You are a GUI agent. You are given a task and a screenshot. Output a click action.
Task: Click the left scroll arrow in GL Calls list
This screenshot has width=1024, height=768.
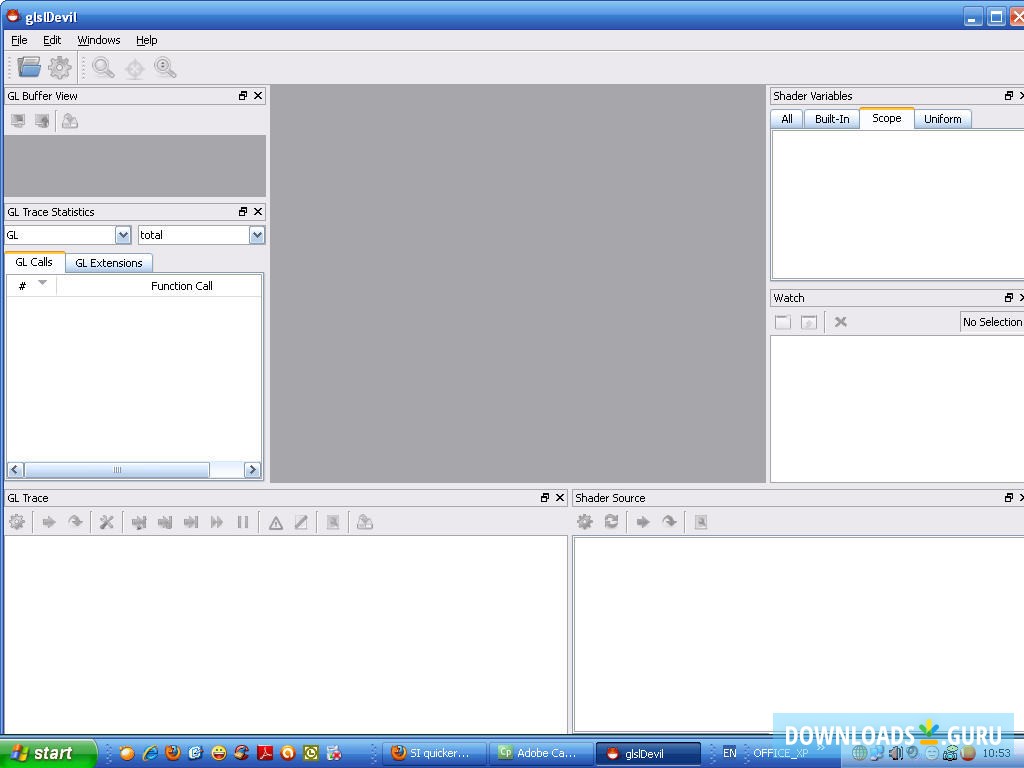[15, 470]
